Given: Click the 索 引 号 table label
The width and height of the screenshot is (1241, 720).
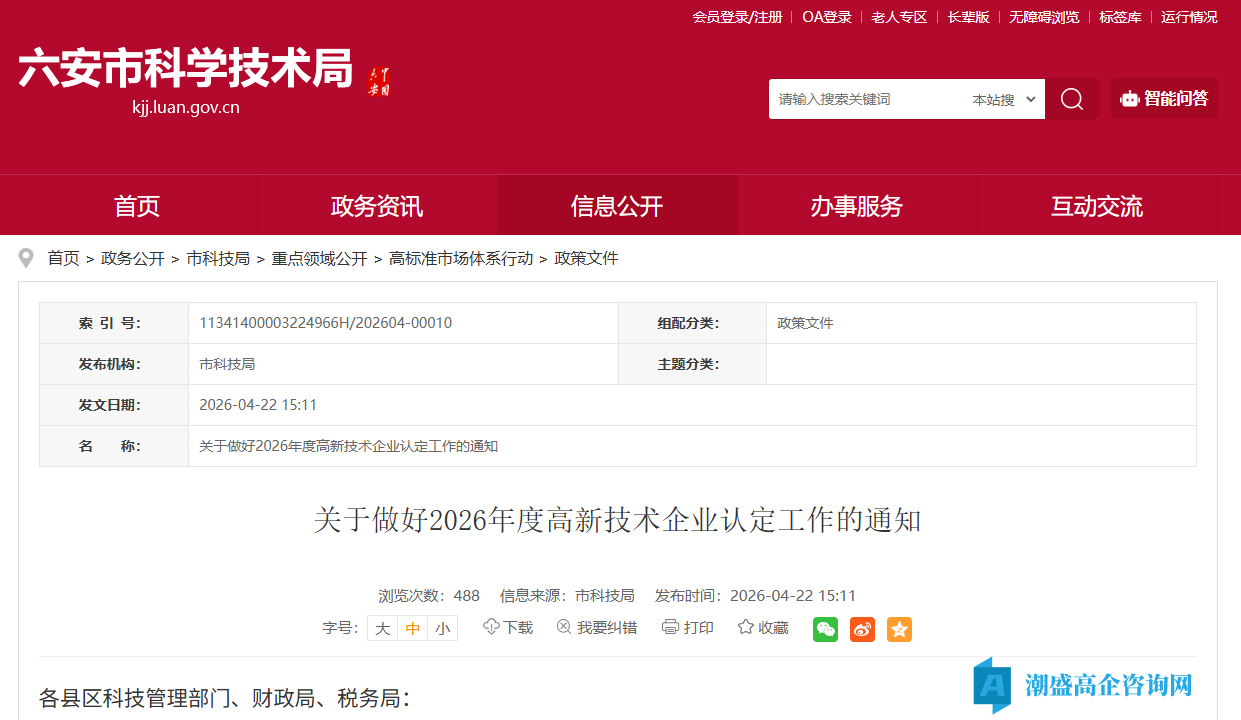Looking at the screenshot, I should click(110, 323).
